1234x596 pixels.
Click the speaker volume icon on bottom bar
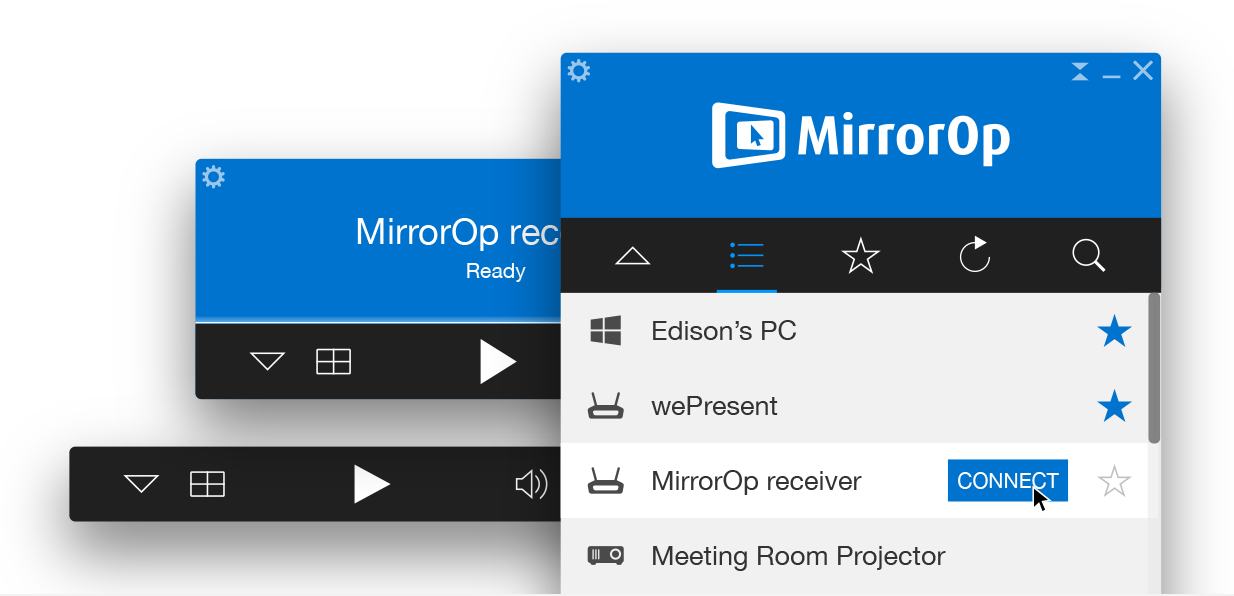coord(530,485)
